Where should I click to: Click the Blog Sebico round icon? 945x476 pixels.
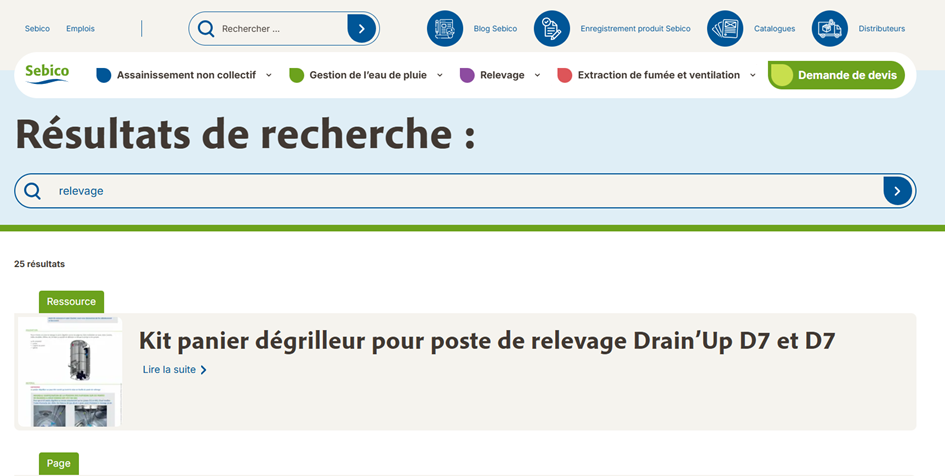(445, 28)
